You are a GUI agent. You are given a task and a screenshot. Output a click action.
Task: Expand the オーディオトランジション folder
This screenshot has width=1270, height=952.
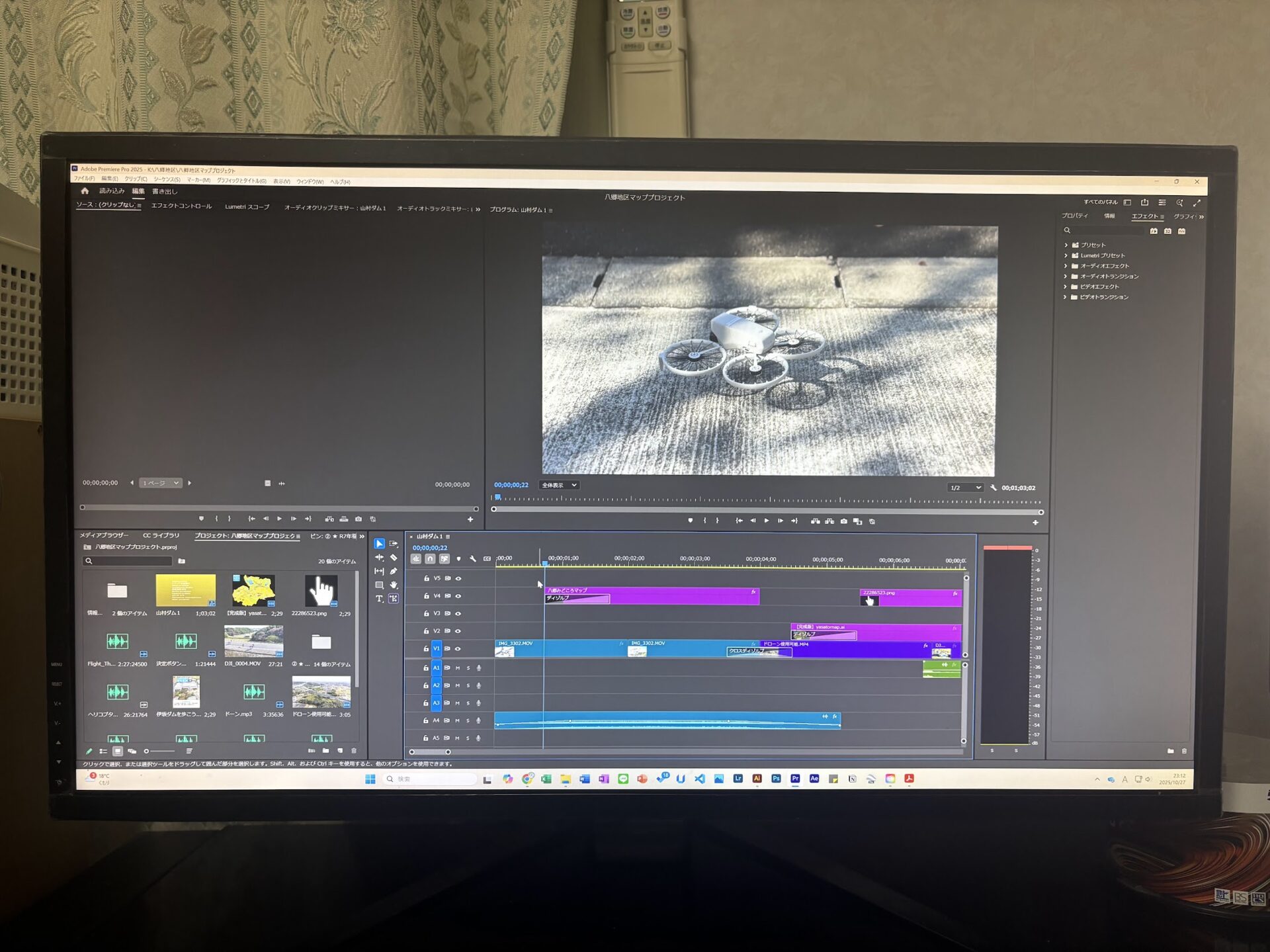coord(1066,277)
